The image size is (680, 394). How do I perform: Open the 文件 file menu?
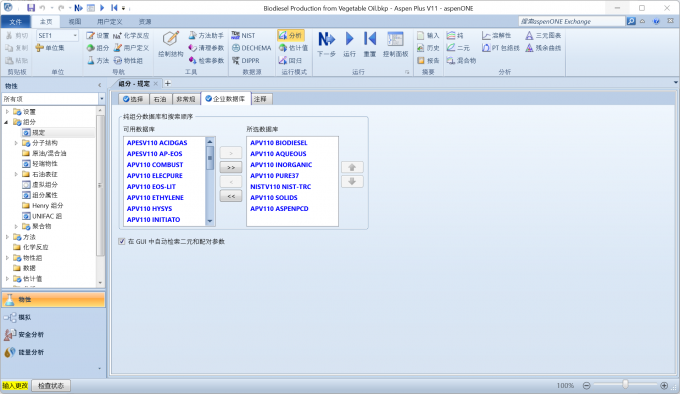[x=15, y=21]
